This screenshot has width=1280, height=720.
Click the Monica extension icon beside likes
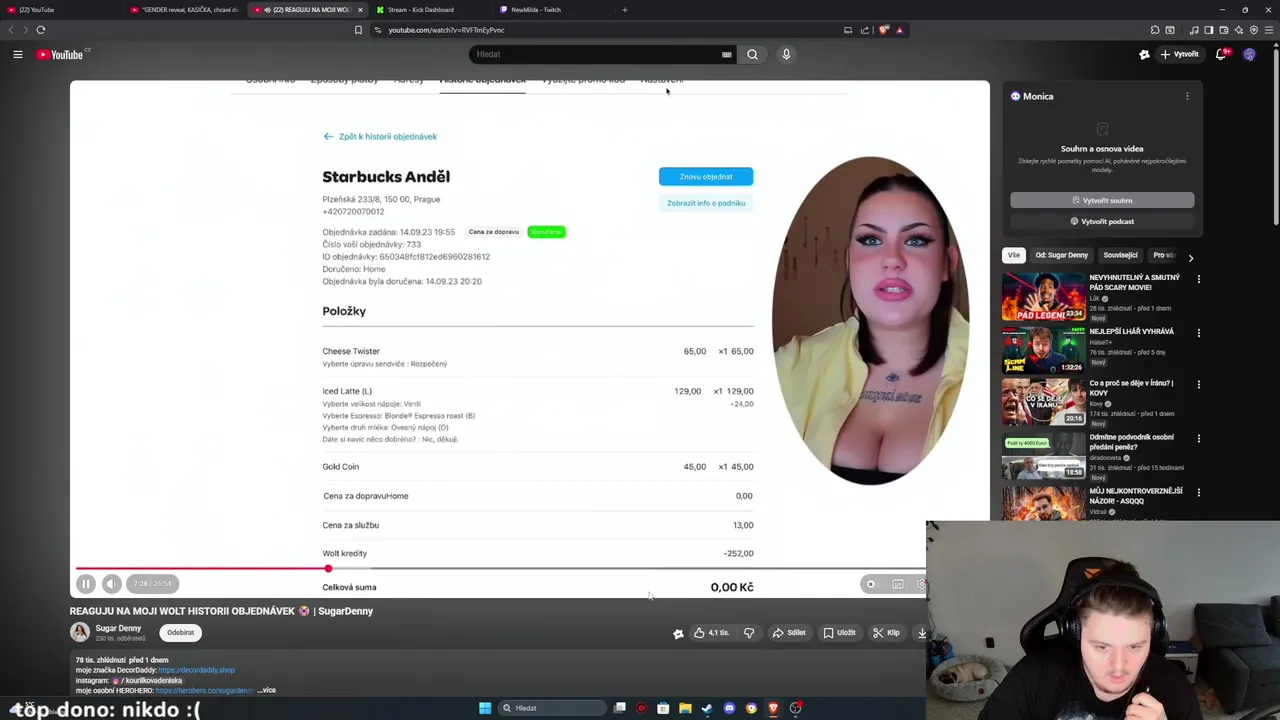pyautogui.click(x=678, y=633)
